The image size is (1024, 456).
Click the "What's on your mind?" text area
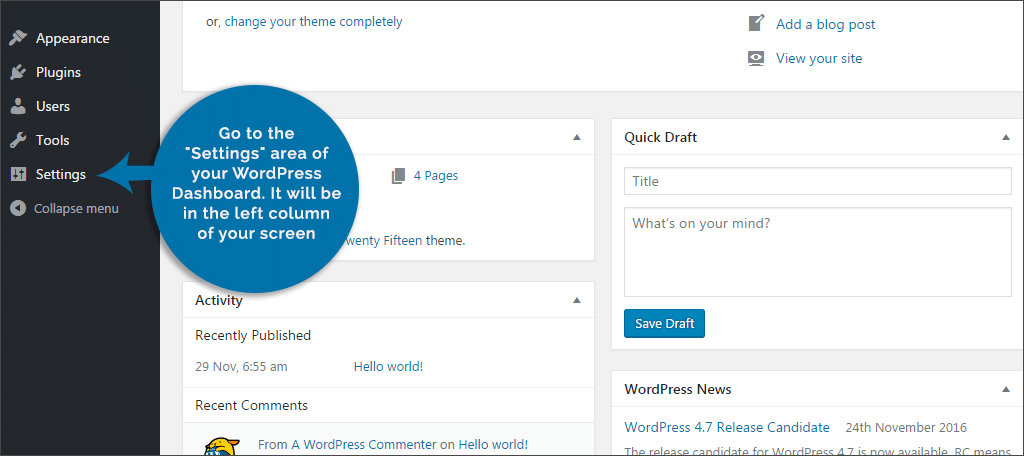(817, 251)
